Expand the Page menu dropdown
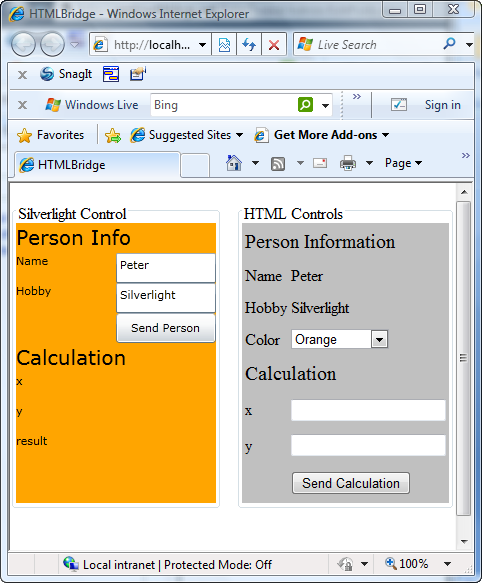482x583 pixels. tap(403, 163)
